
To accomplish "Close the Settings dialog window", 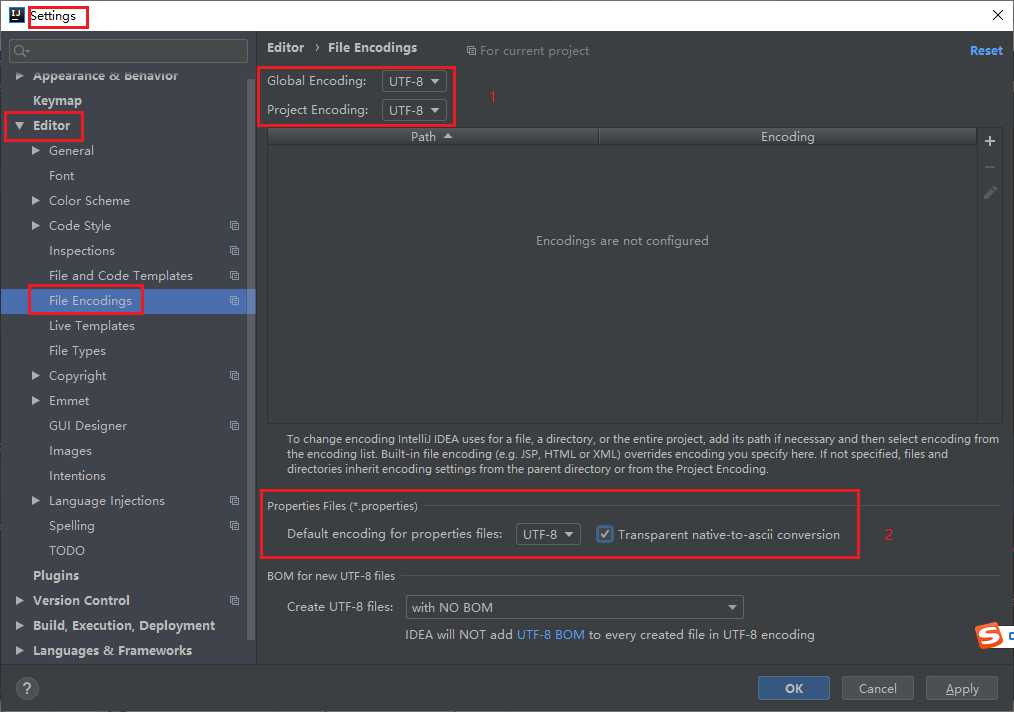I will [x=997, y=15].
